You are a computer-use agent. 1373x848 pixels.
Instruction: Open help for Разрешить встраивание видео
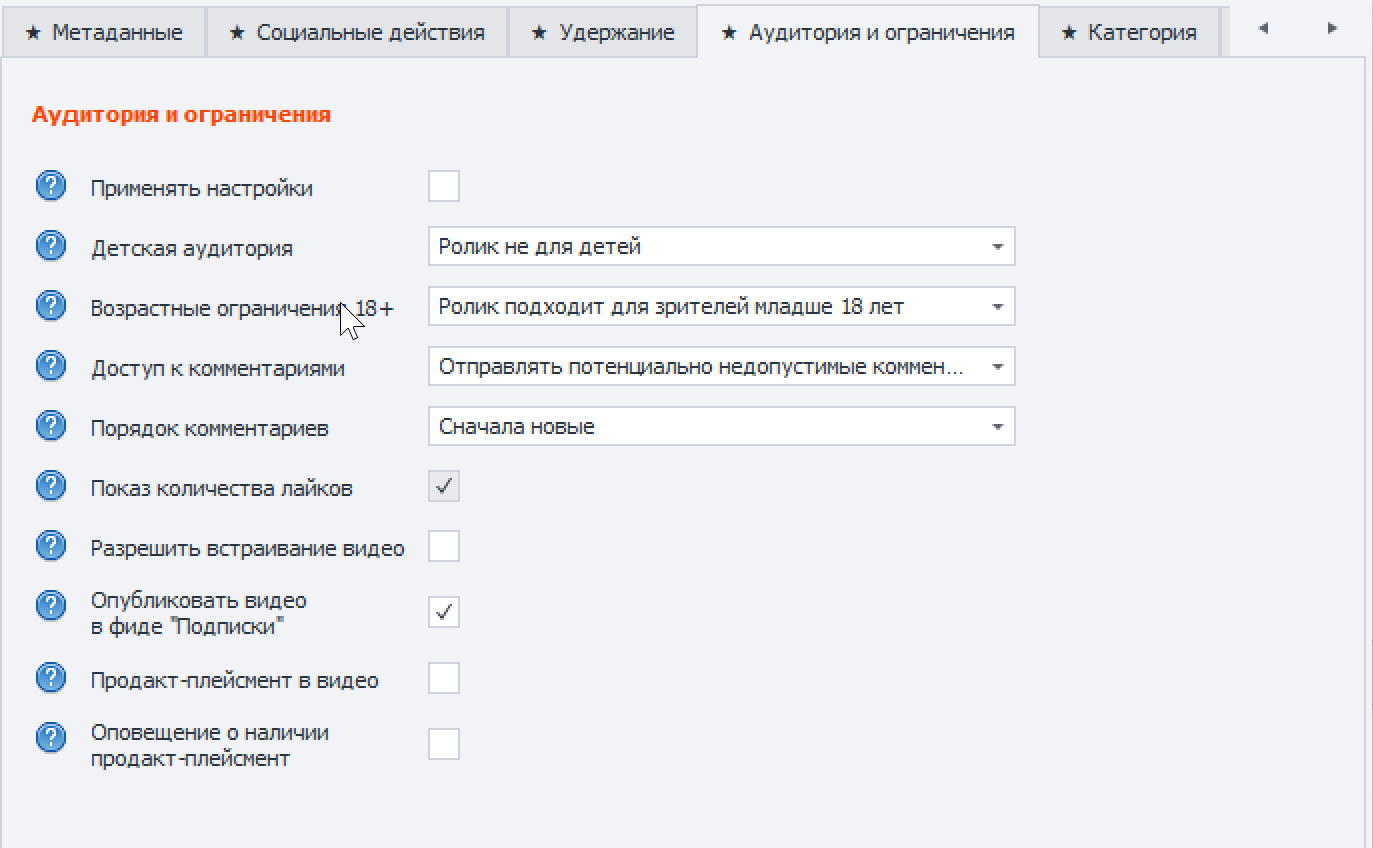coord(50,545)
